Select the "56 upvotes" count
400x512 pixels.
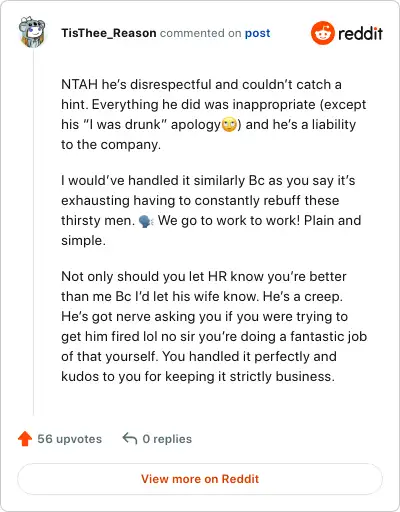point(69,439)
